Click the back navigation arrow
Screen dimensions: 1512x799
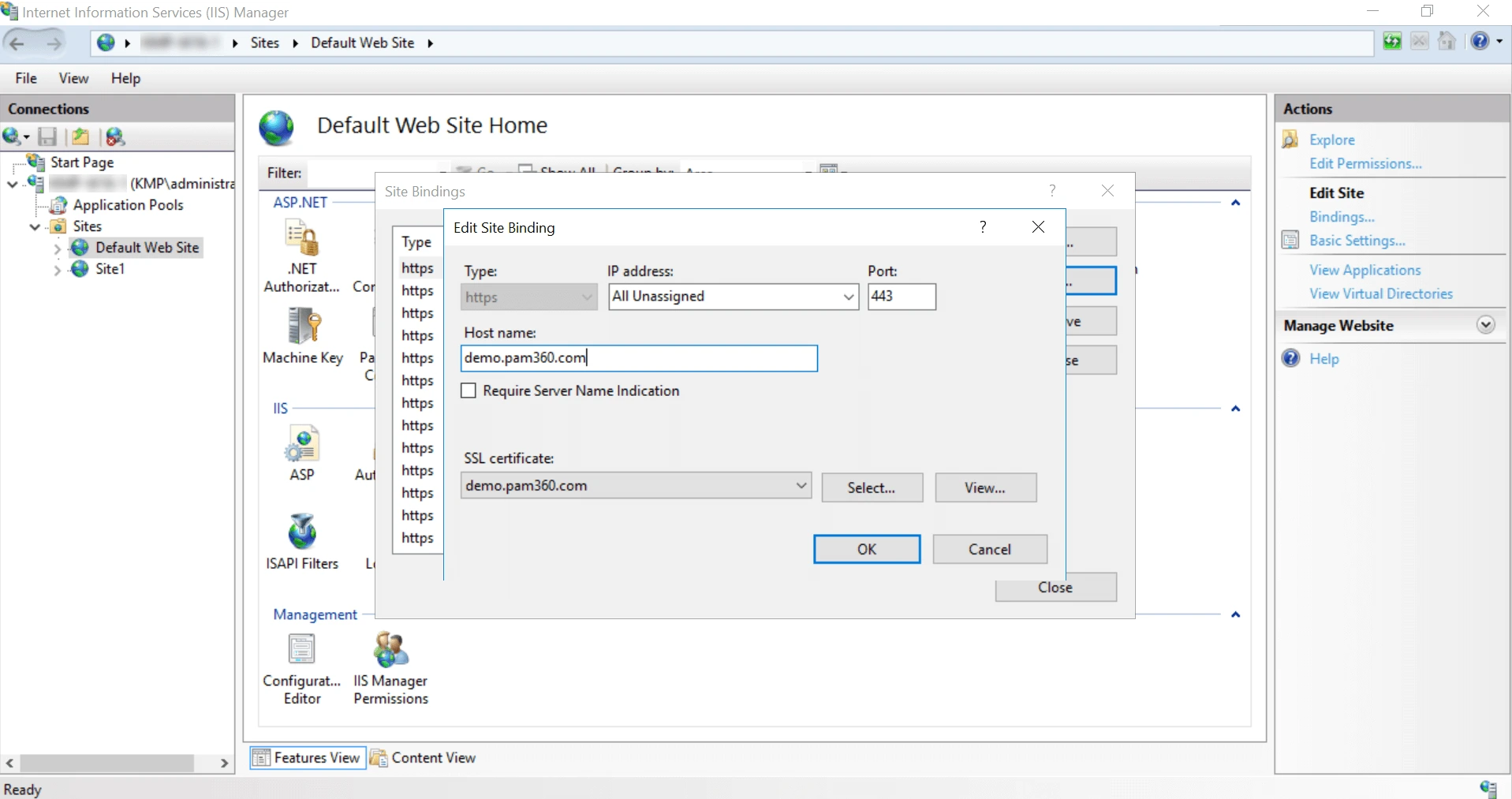pos(17,43)
